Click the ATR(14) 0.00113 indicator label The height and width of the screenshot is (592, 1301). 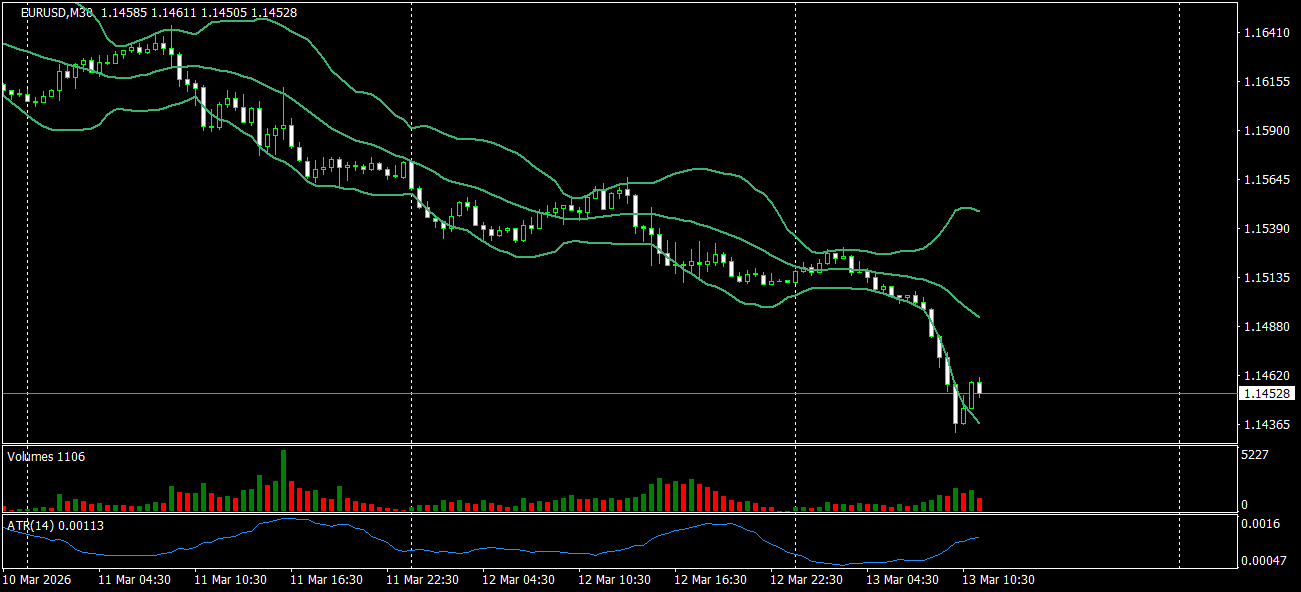tap(55, 525)
